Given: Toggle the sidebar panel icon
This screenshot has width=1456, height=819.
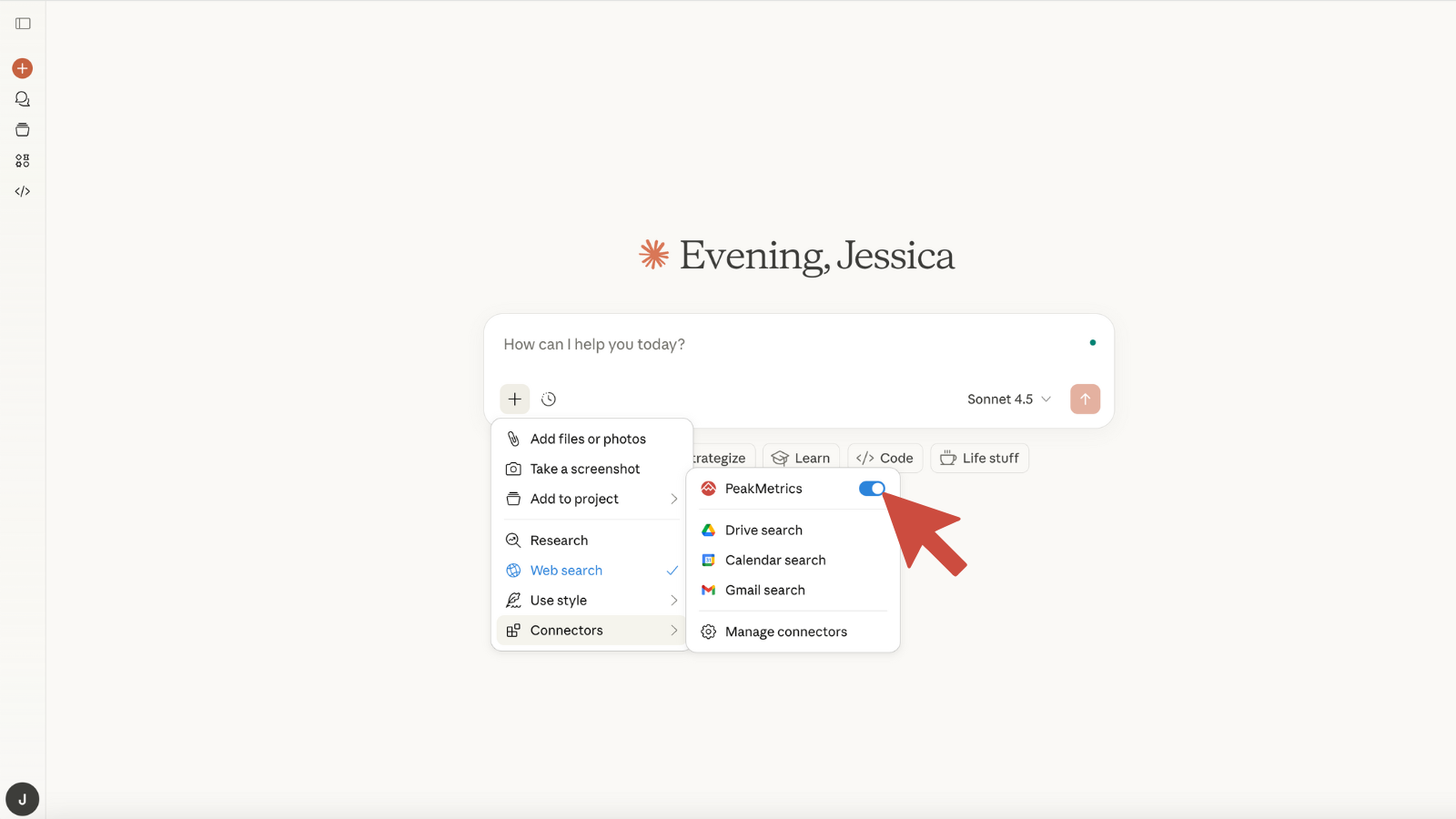Looking at the screenshot, I should pyautogui.click(x=23, y=24).
